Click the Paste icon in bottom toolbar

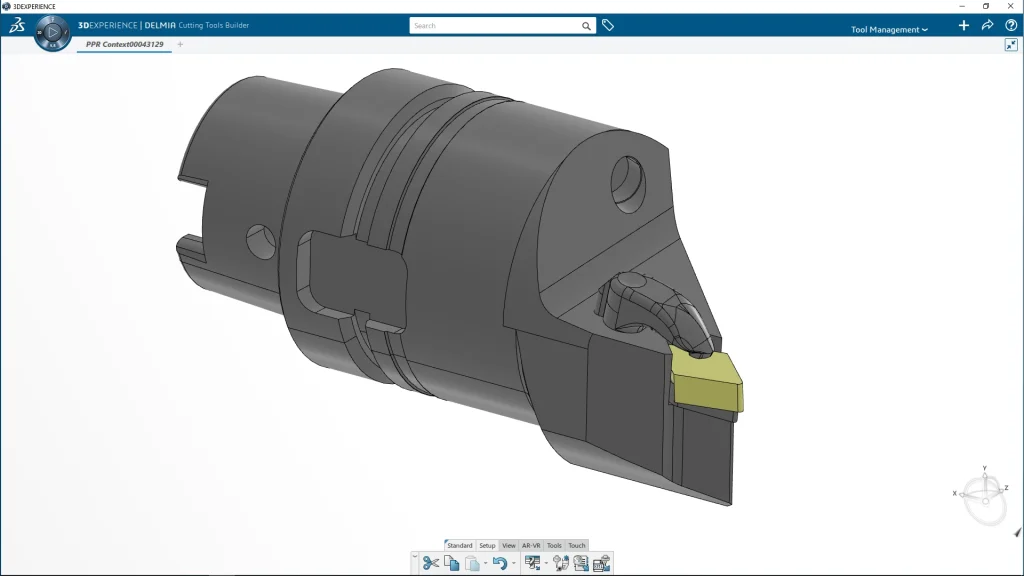tap(471, 563)
